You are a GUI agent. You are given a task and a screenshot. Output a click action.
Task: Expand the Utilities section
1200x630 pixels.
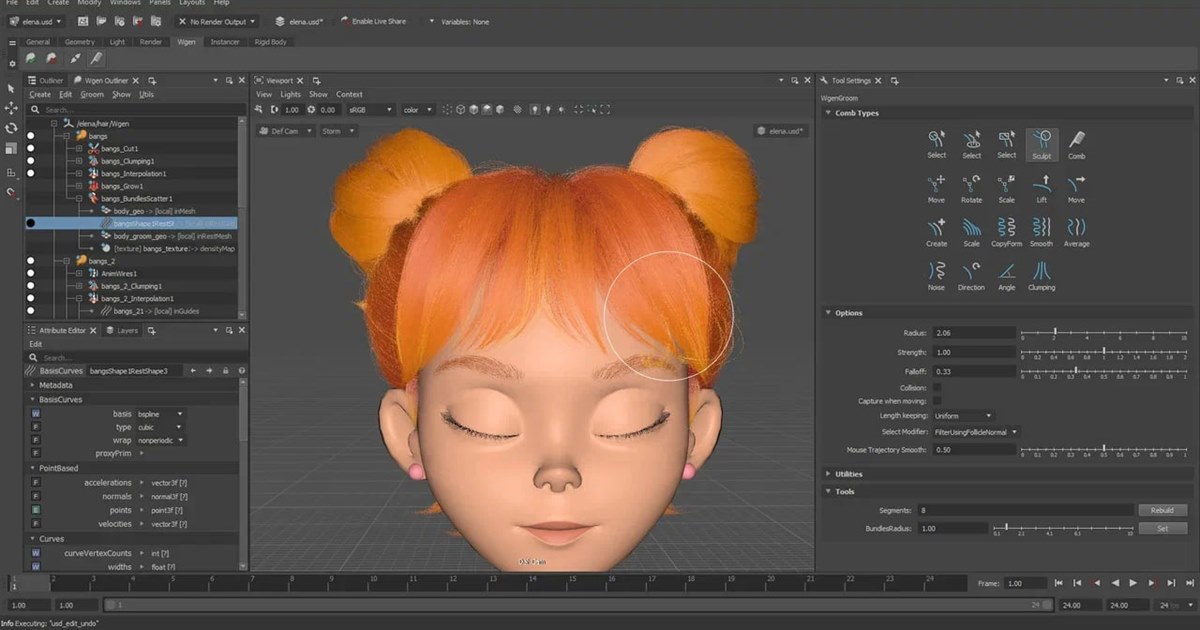coord(848,473)
